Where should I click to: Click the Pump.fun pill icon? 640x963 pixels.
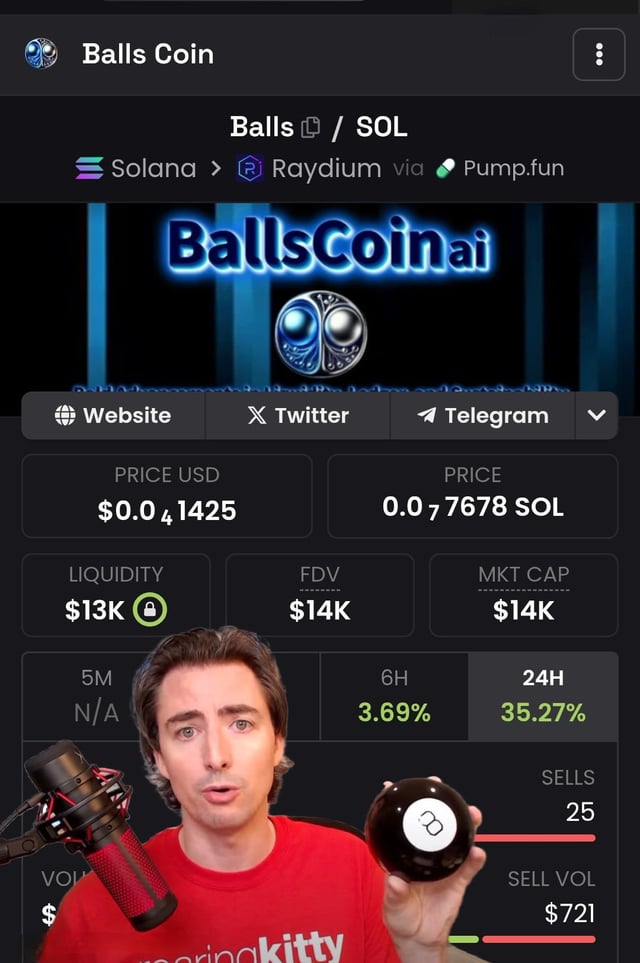click(445, 168)
